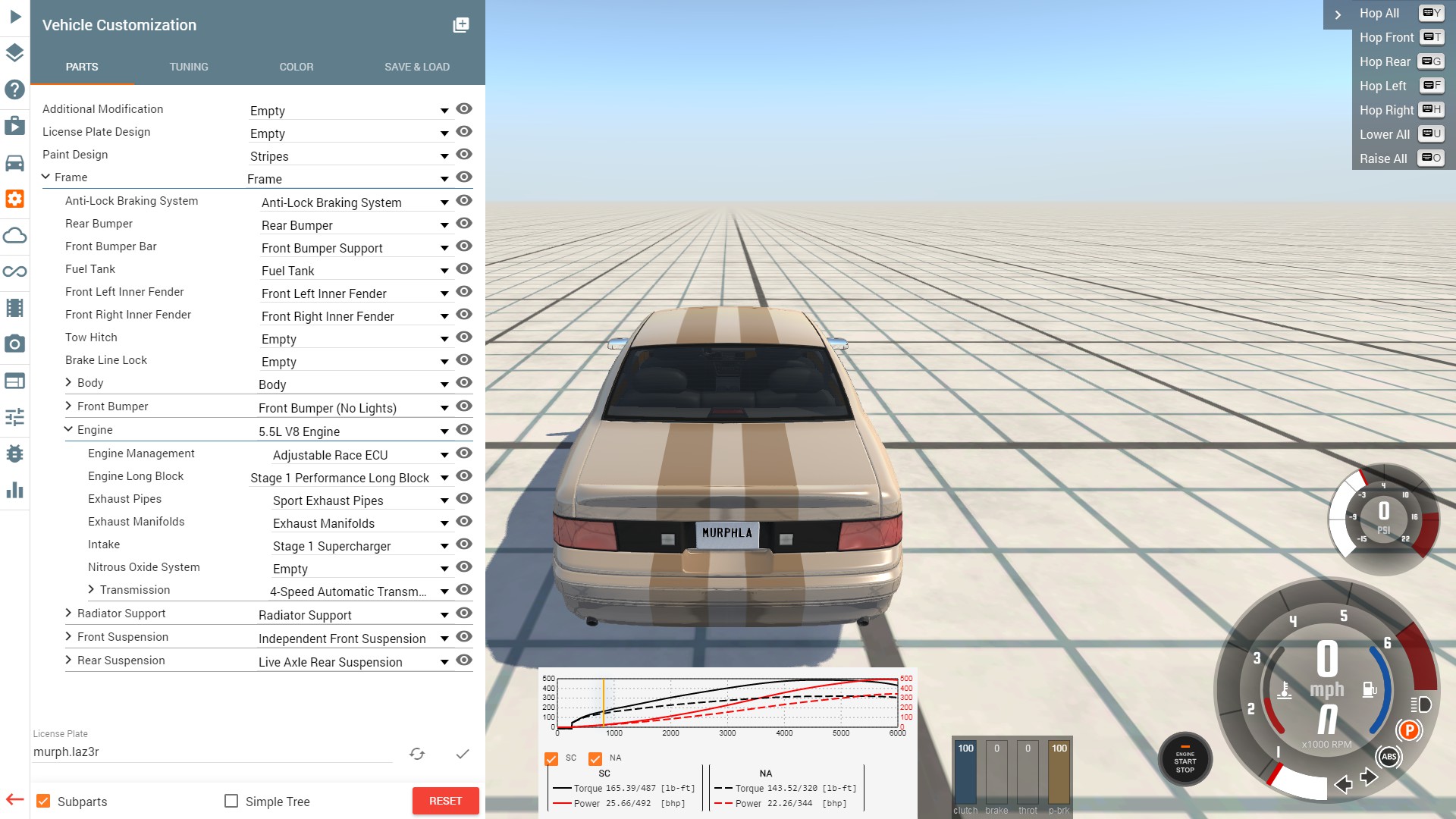
Task: Click the regenerate license plate refresh icon
Action: pyautogui.click(x=417, y=753)
